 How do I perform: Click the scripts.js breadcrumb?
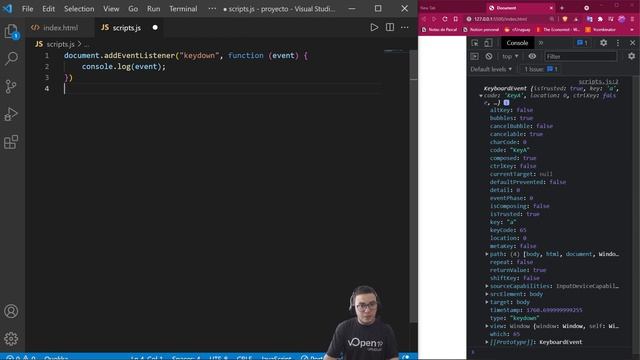click(60, 44)
